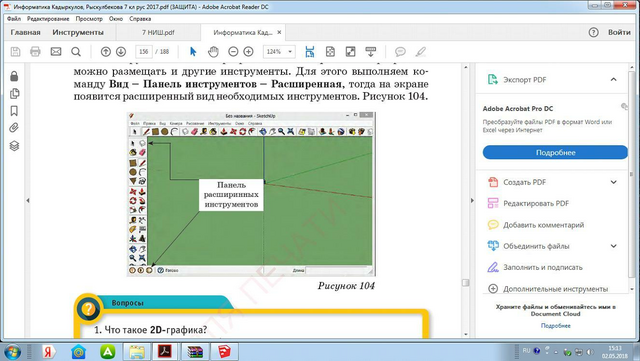Open bookmarks panel in left sidebar
This screenshot has height=361, width=640.
click(14, 111)
